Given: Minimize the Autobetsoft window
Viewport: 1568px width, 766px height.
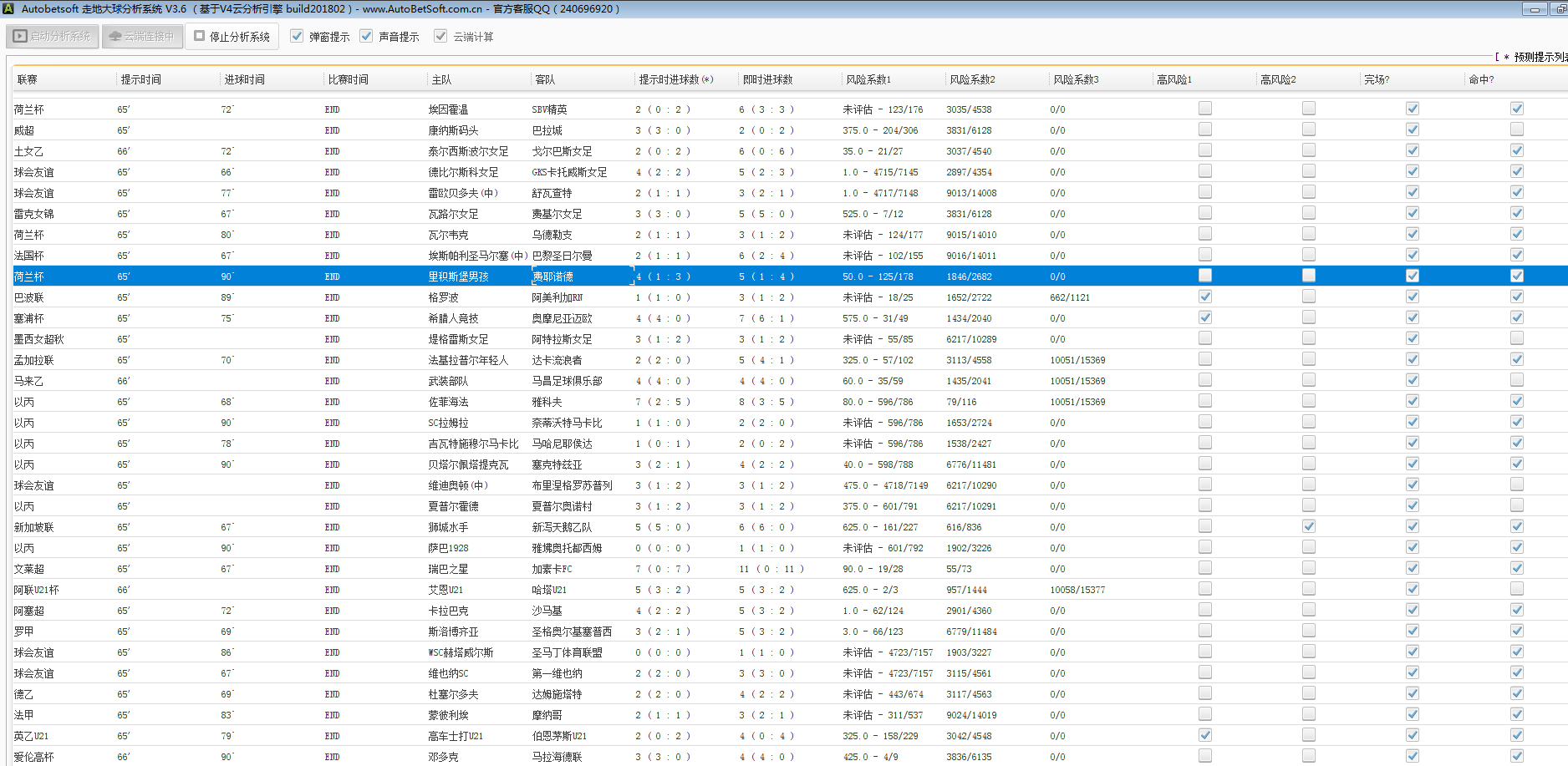Looking at the screenshot, I should point(1534,9).
